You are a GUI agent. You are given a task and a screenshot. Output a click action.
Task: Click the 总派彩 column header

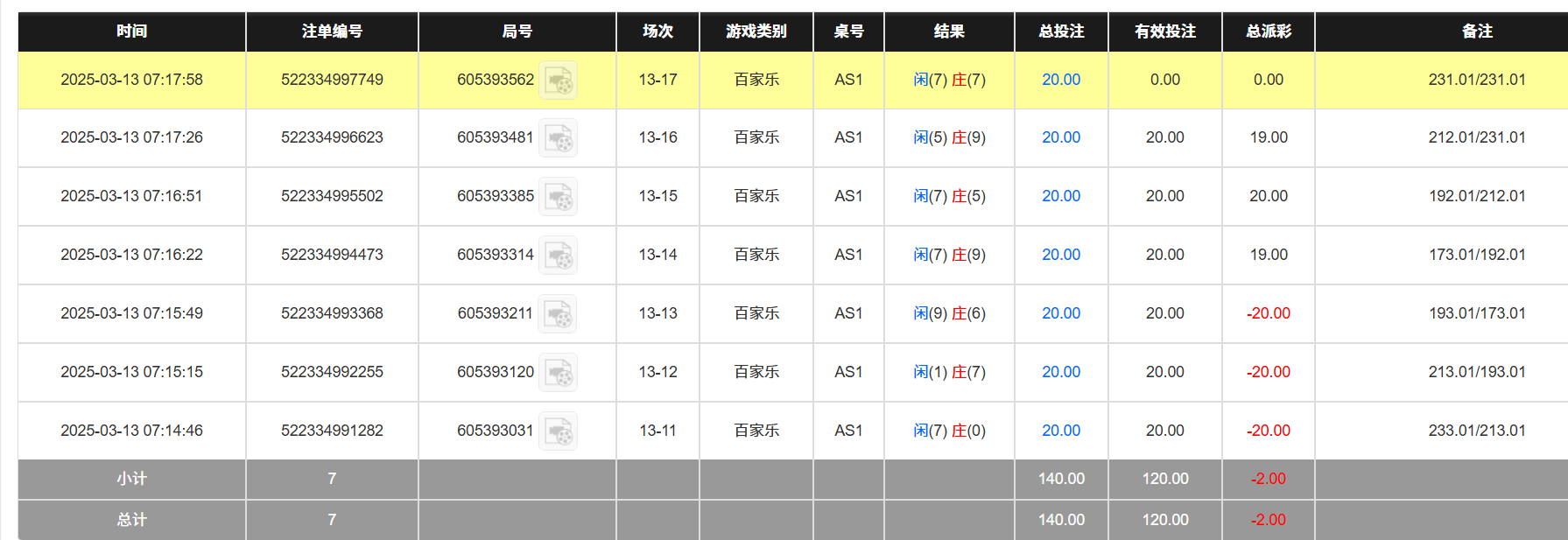click(x=1268, y=32)
